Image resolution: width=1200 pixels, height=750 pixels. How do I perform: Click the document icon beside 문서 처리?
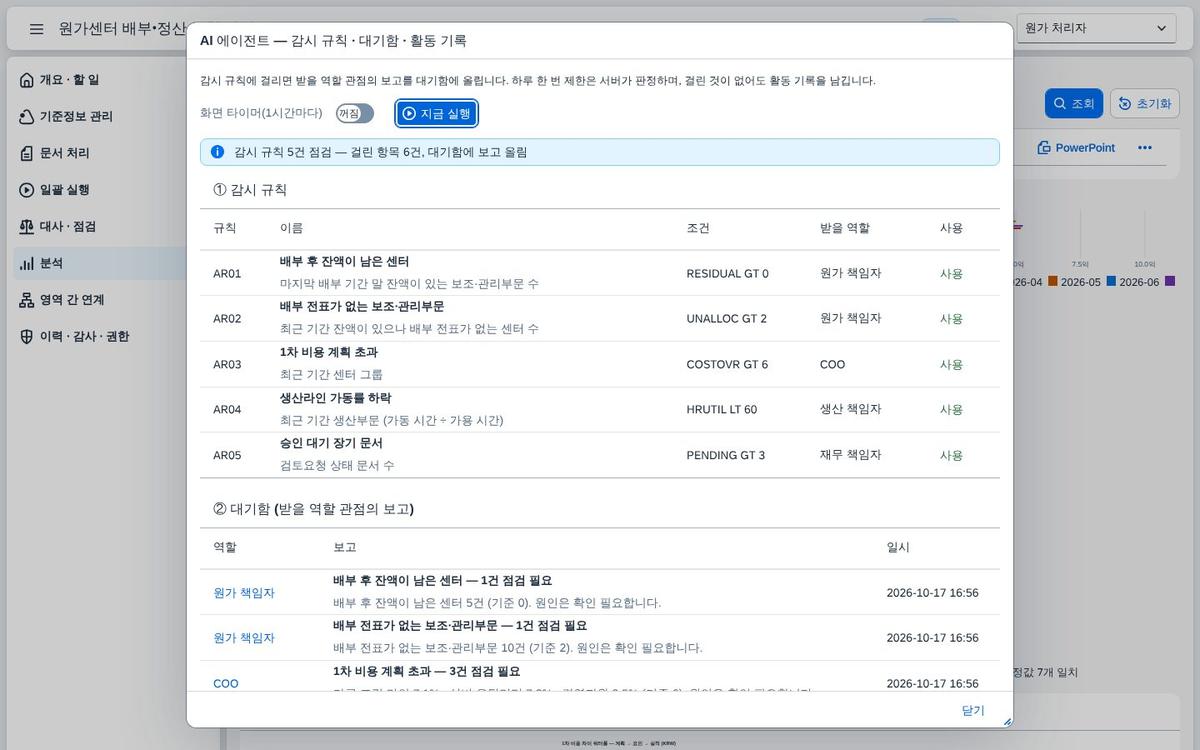pyautogui.click(x=27, y=153)
